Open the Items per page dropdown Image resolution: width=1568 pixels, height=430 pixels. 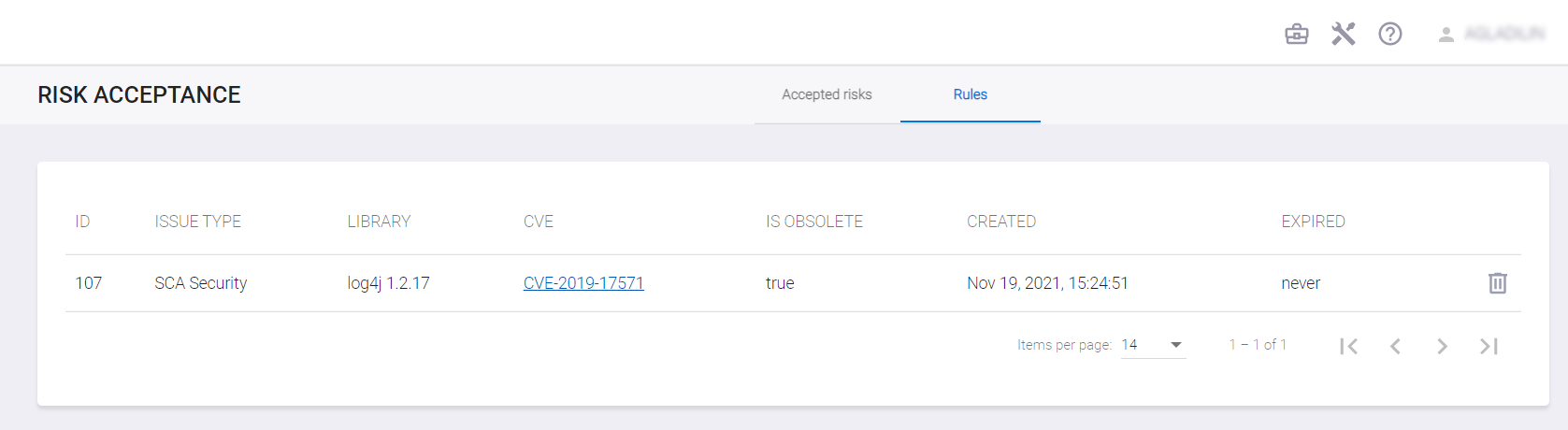coord(1153,345)
